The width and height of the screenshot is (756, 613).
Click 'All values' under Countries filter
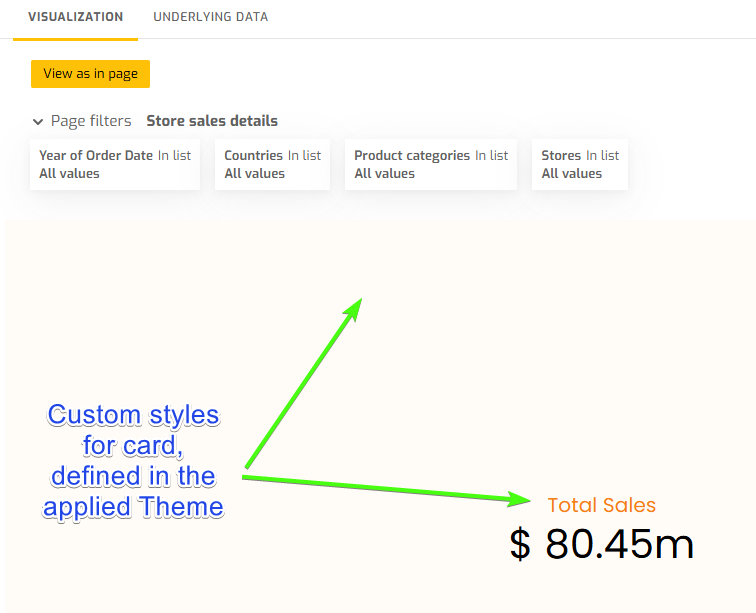[x=255, y=174]
